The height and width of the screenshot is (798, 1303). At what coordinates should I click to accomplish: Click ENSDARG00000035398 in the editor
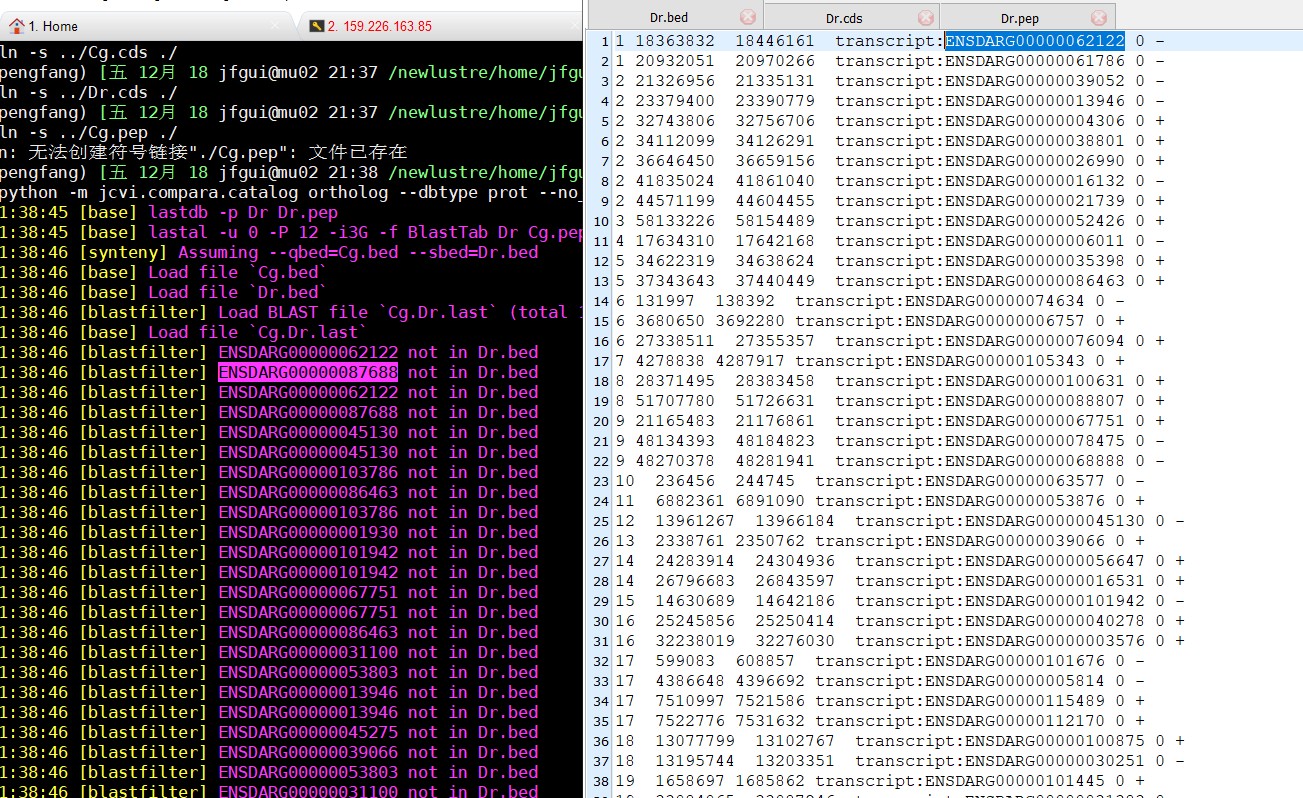1035,261
